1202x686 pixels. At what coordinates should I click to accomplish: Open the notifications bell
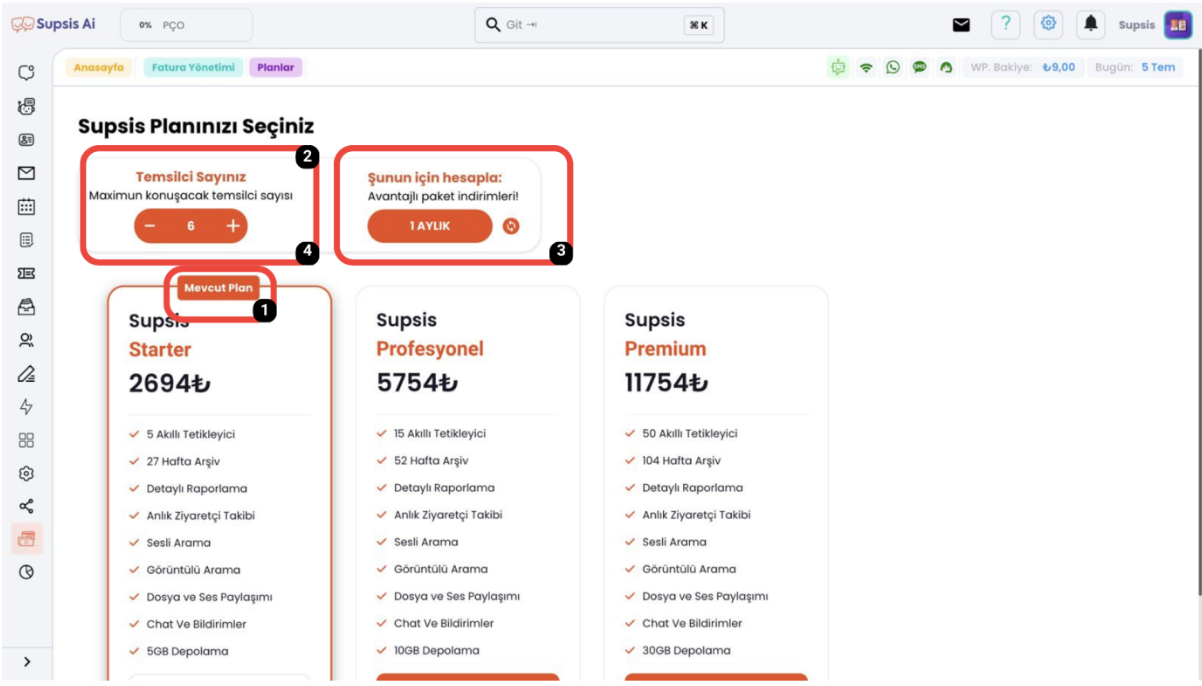[1091, 25]
